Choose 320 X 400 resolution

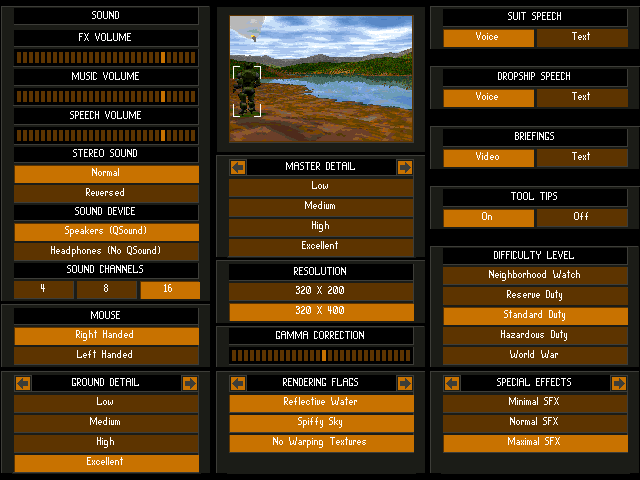[x=321, y=312]
